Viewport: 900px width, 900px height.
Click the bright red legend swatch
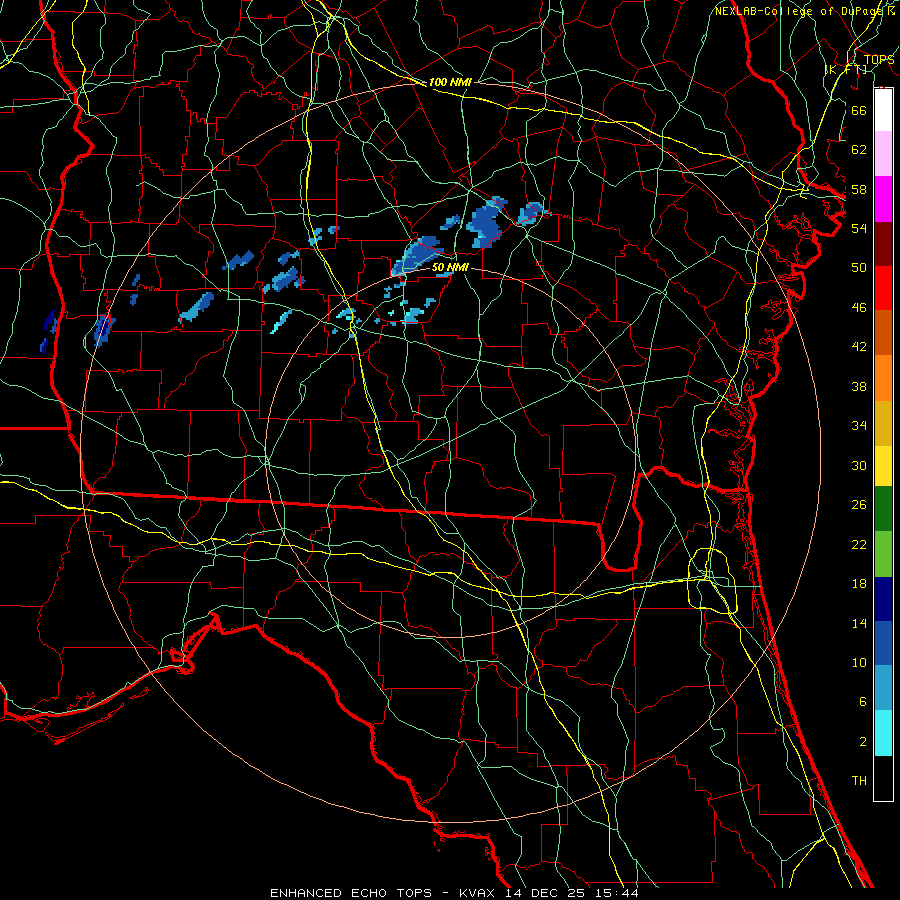coord(883,288)
